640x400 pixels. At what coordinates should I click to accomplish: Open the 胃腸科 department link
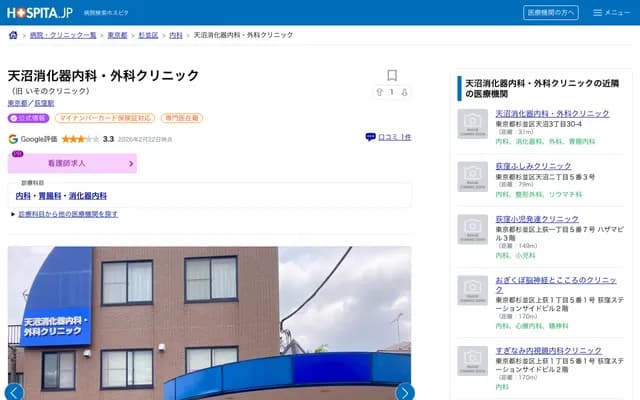50,196
